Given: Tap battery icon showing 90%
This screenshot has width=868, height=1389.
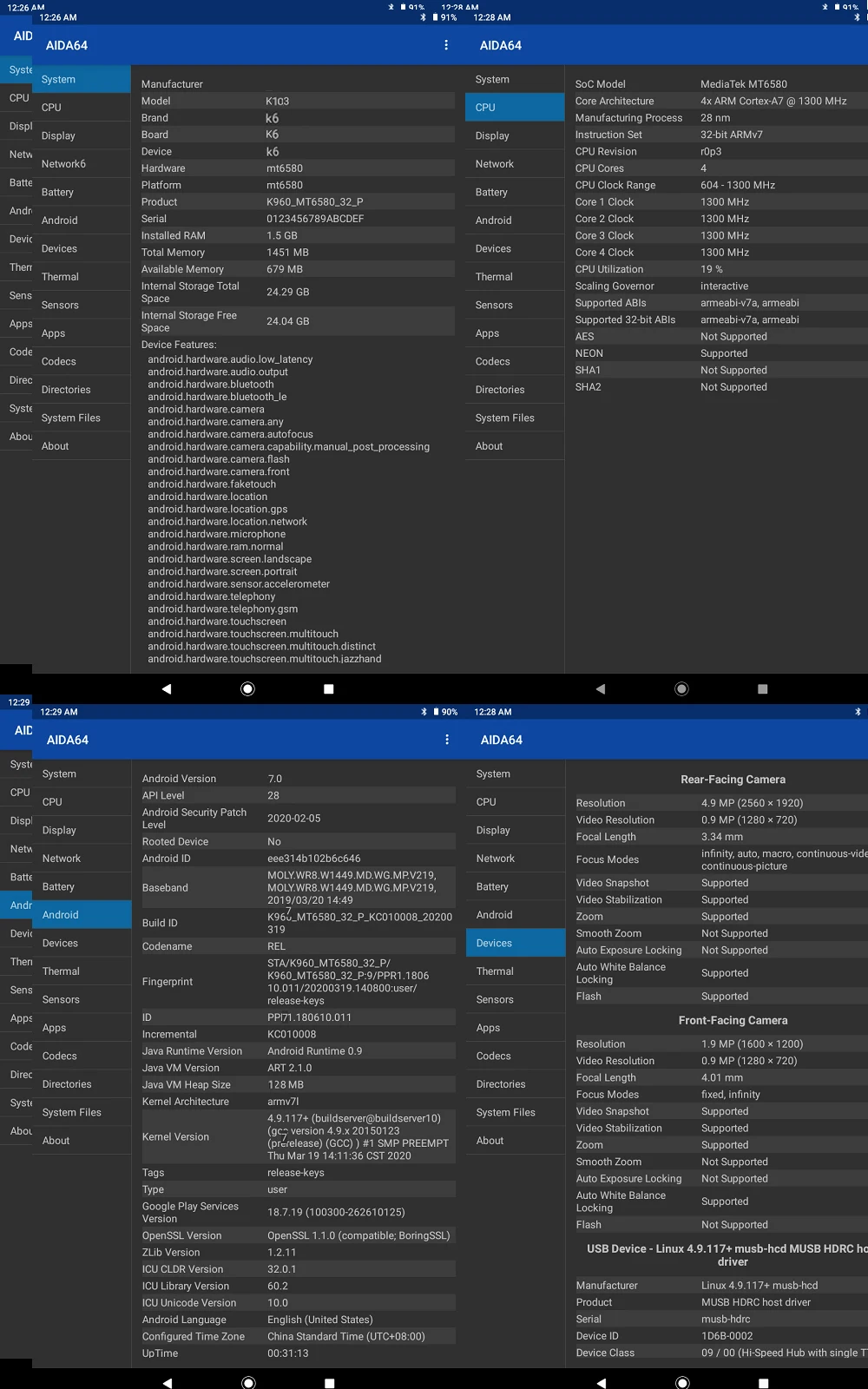Looking at the screenshot, I should coord(436,712).
